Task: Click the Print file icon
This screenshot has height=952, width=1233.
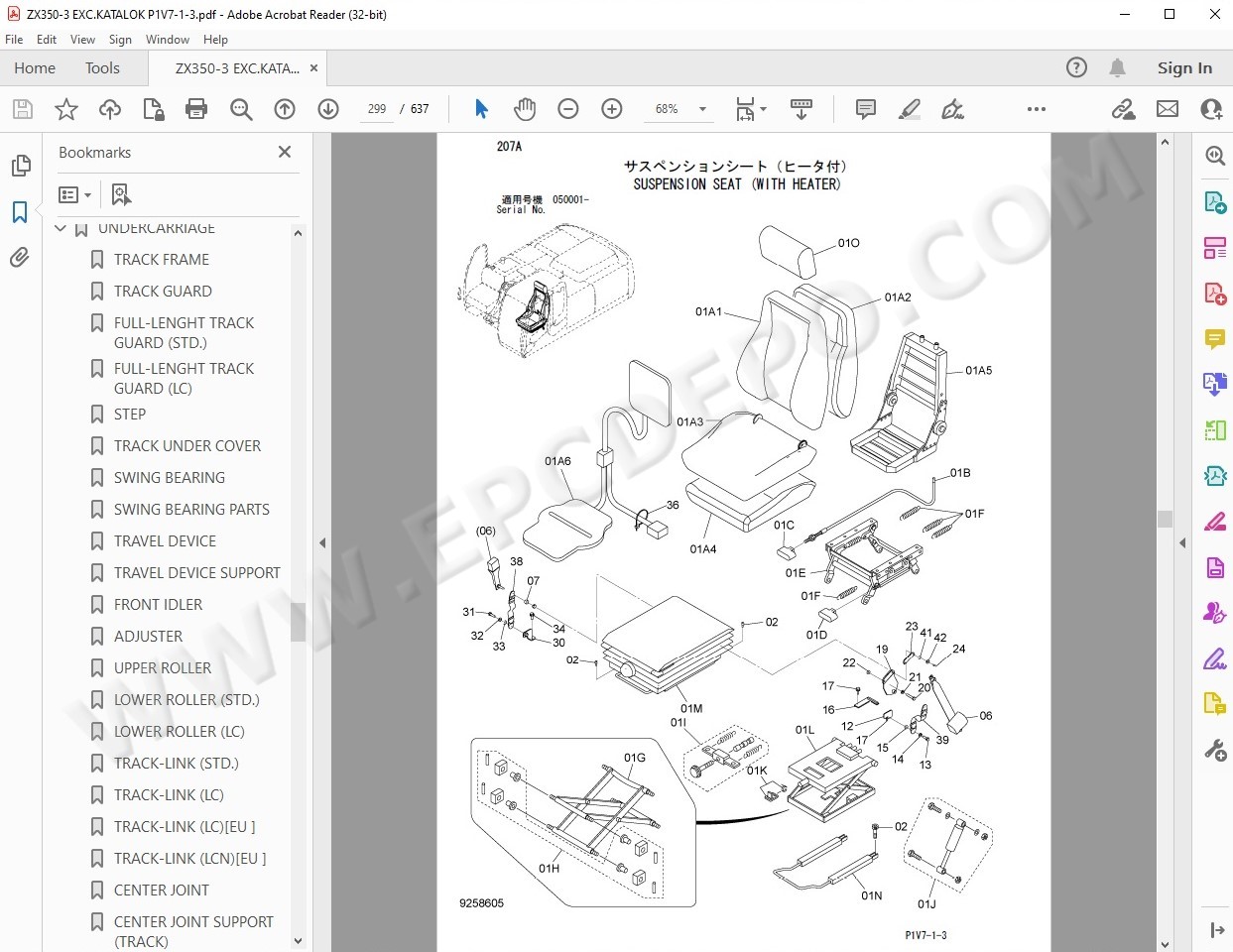Action: point(196,109)
